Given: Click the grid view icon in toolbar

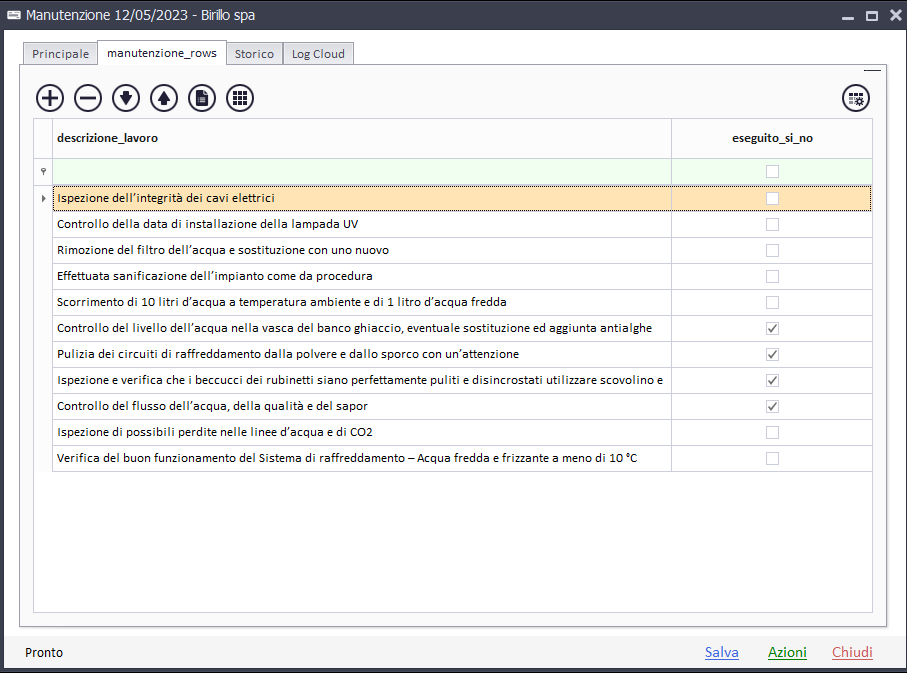Looking at the screenshot, I should point(240,98).
